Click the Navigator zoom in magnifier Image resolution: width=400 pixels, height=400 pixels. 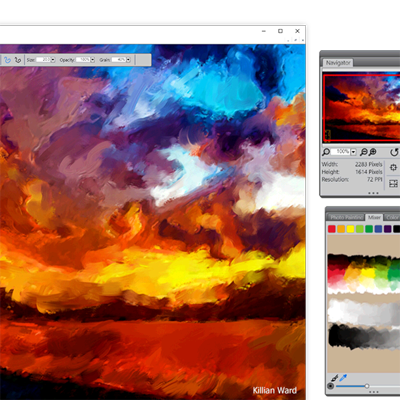372,152
